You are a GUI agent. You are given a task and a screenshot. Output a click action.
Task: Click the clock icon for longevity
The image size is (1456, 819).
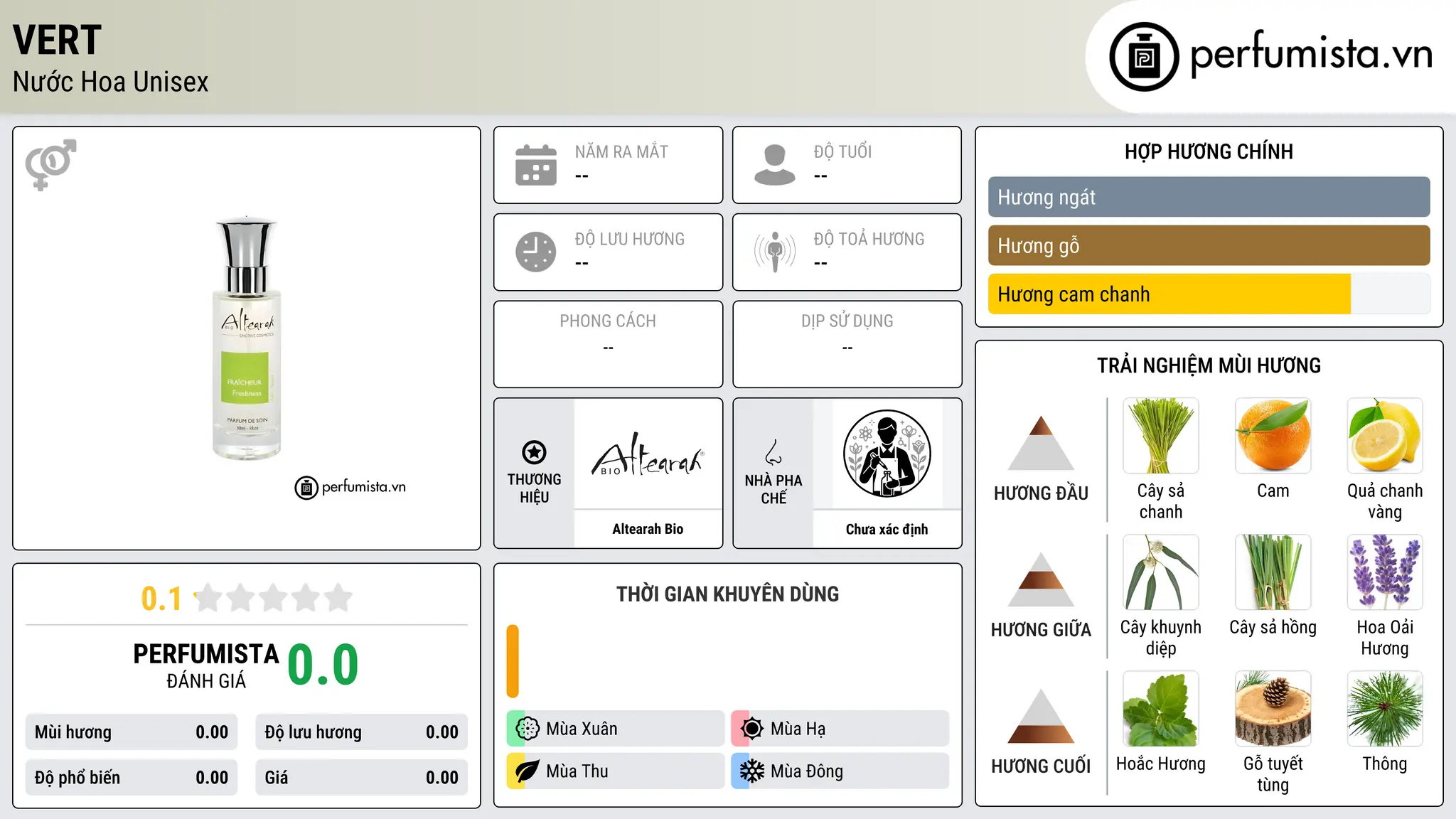coord(536,252)
